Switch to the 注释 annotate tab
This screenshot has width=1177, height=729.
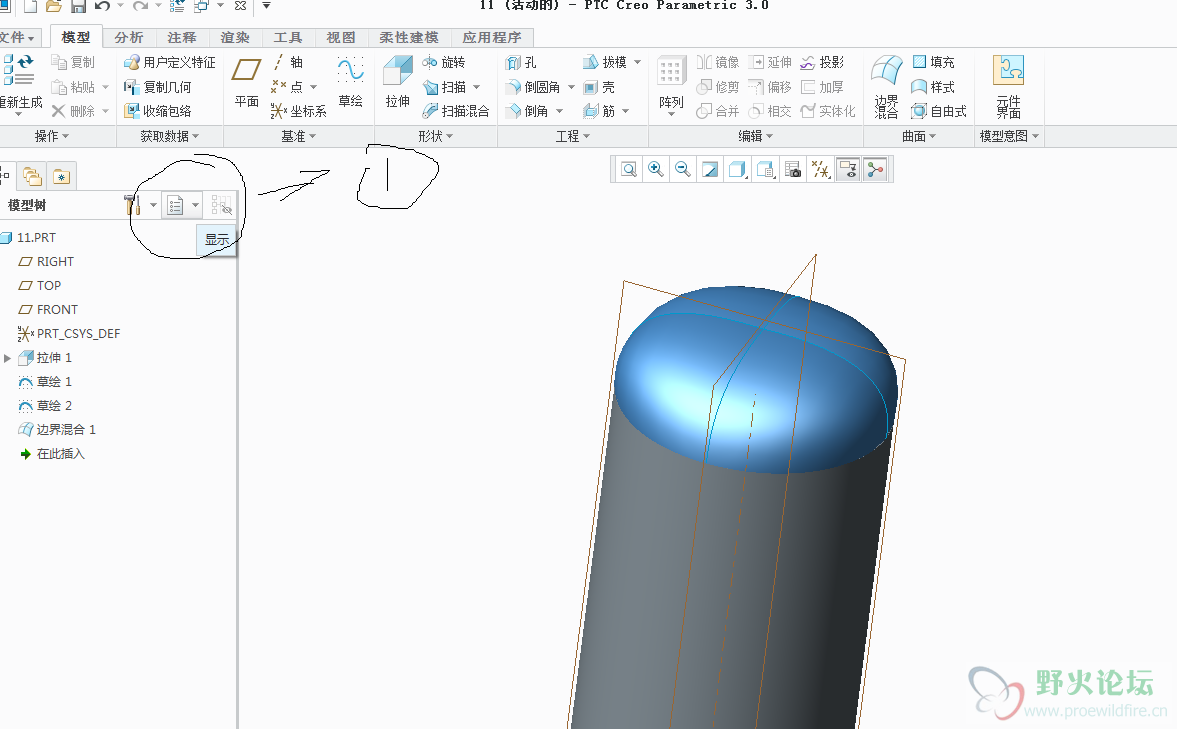click(x=182, y=38)
